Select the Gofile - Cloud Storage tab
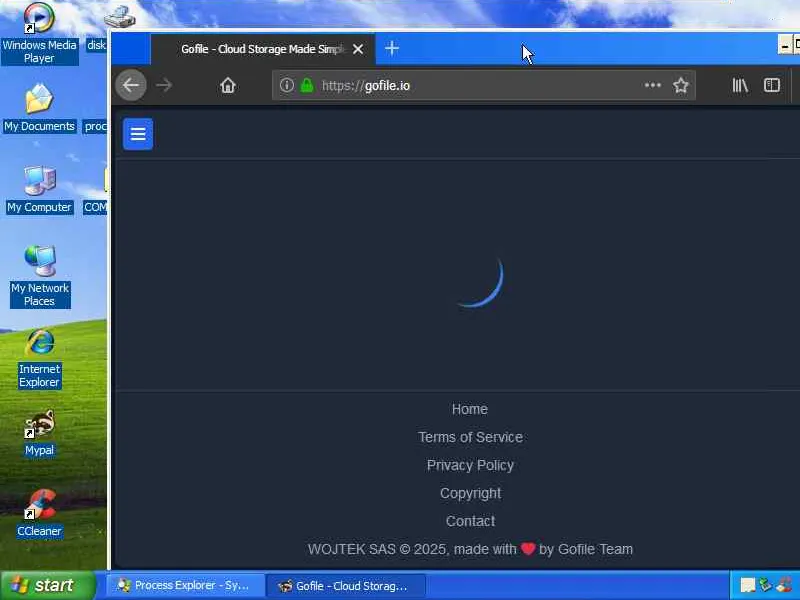 pos(263,49)
